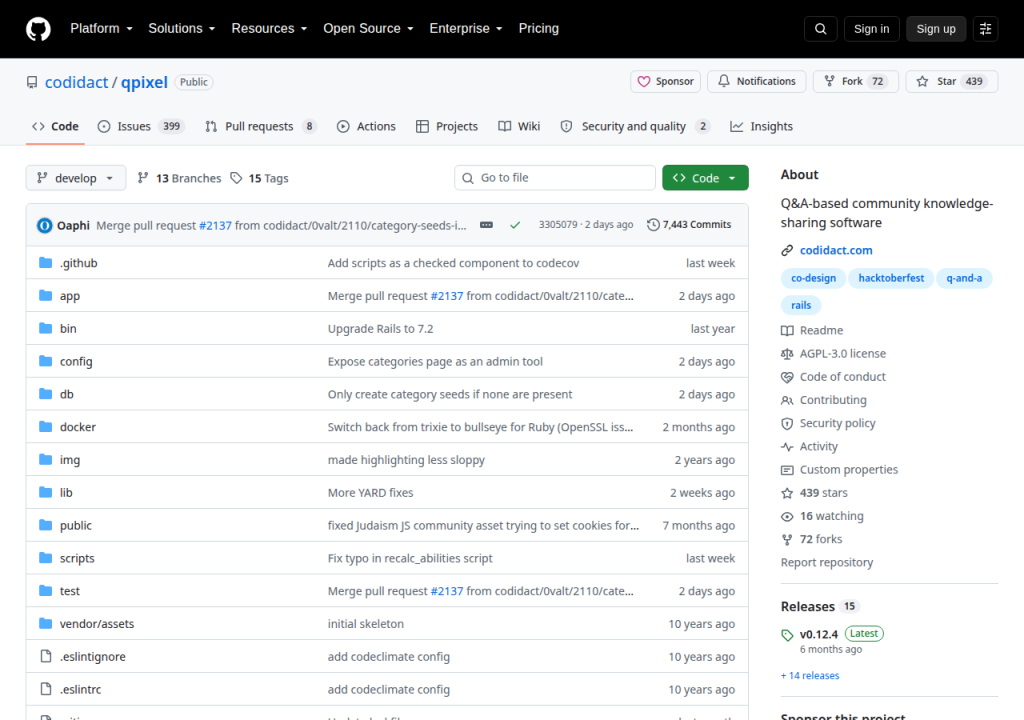View the 7,443 Commits history
The width and height of the screenshot is (1024, 720).
pyautogui.click(x=689, y=225)
